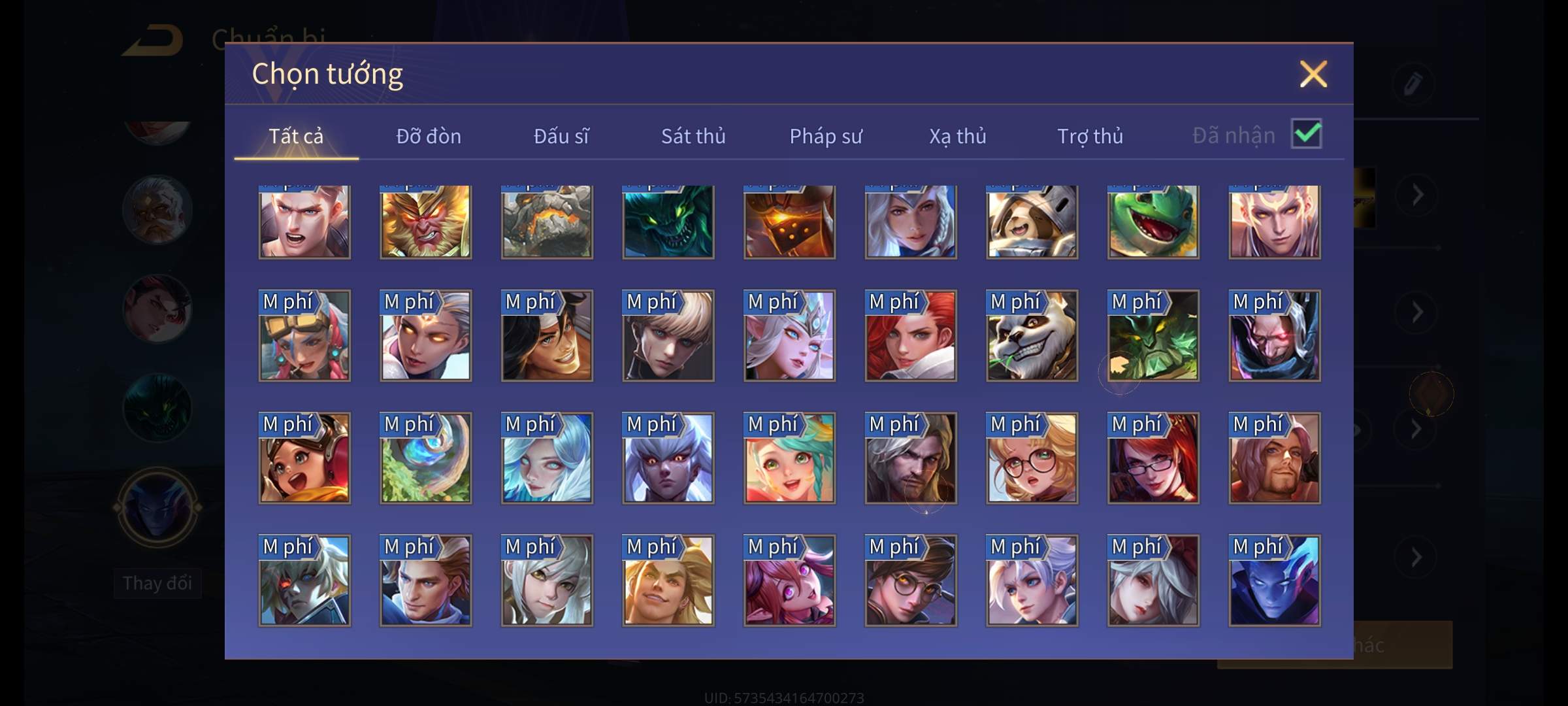
Task: Choose the pink-haired girl with welding goggles
Action: [x=304, y=335]
